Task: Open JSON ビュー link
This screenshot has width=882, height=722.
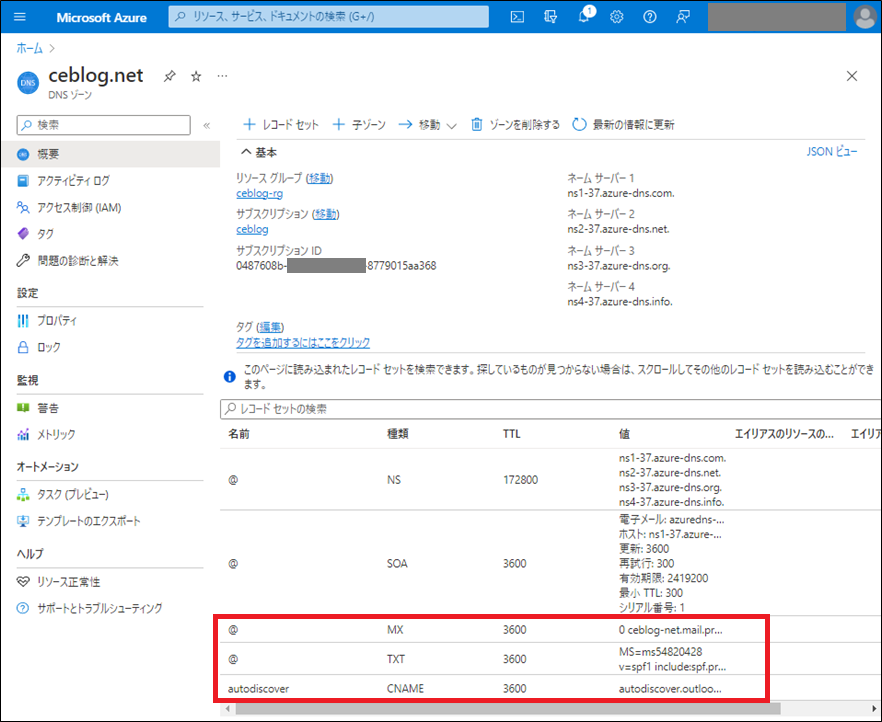Action: [x=832, y=152]
